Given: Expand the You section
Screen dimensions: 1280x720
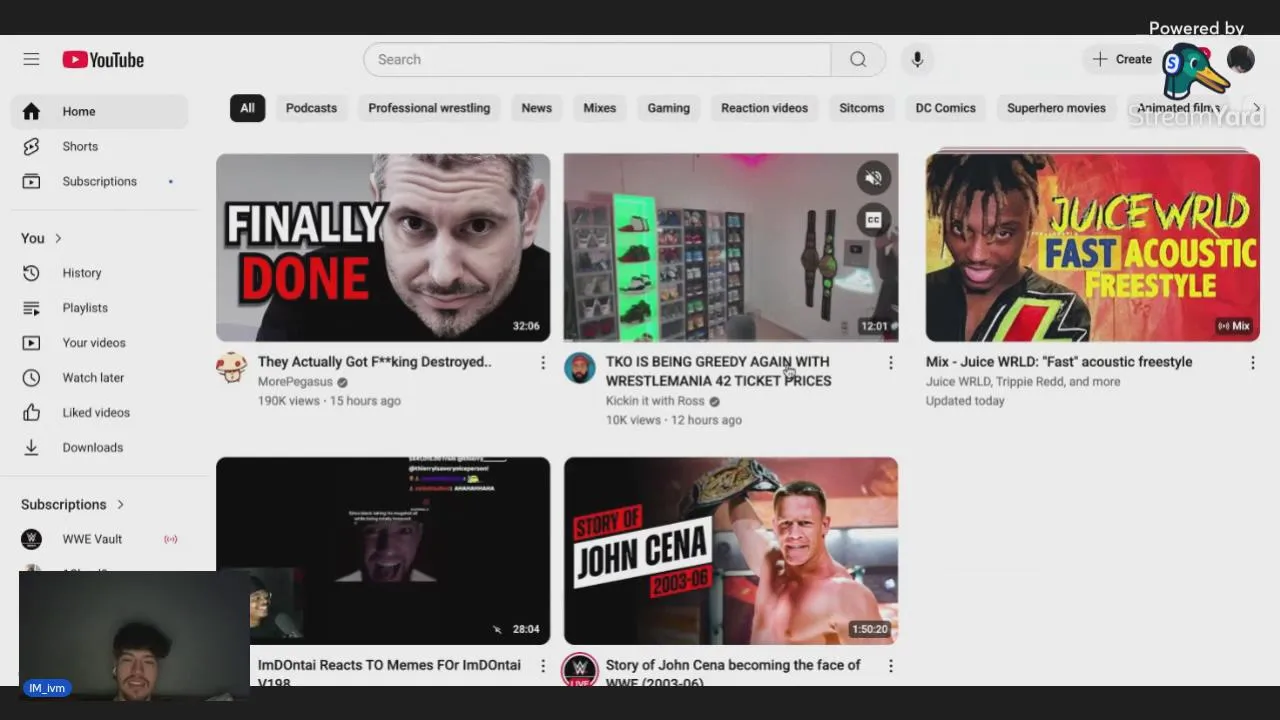Looking at the screenshot, I should [x=42, y=238].
